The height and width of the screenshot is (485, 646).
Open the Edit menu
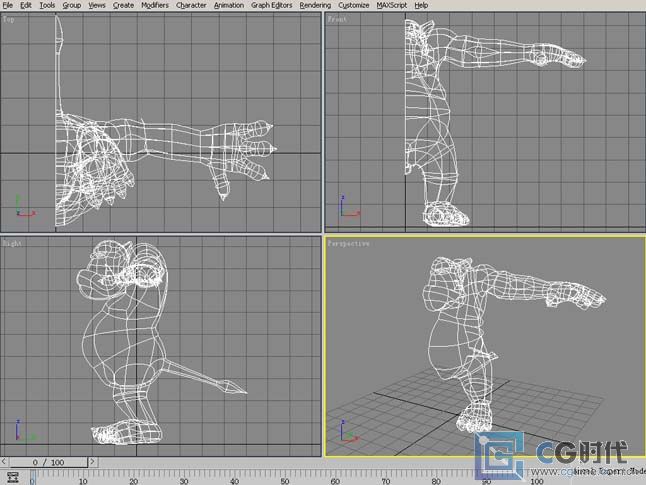(x=26, y=5)
